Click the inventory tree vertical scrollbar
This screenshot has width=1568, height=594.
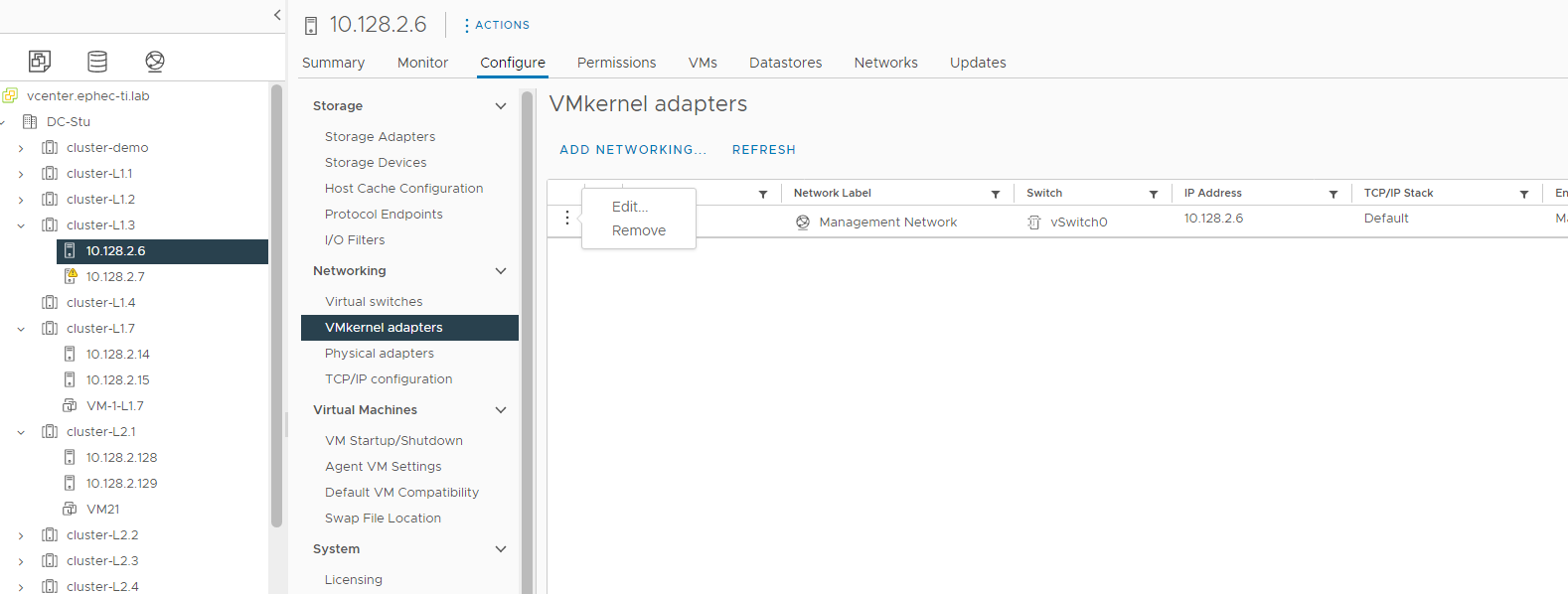click(276, 305)
